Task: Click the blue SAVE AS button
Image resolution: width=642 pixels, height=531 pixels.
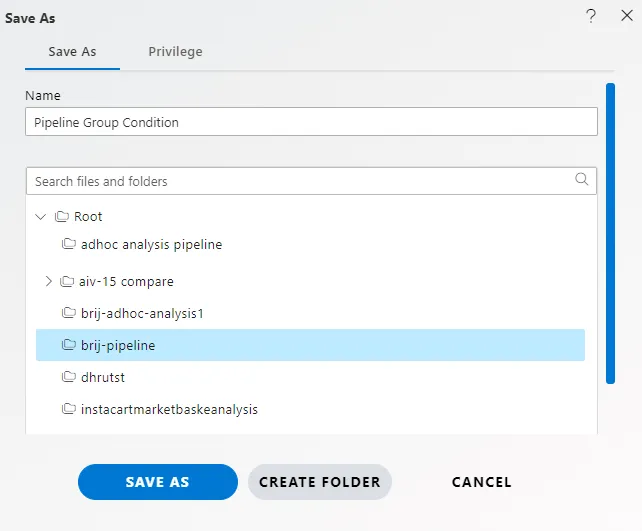Action: click(158, 482)
